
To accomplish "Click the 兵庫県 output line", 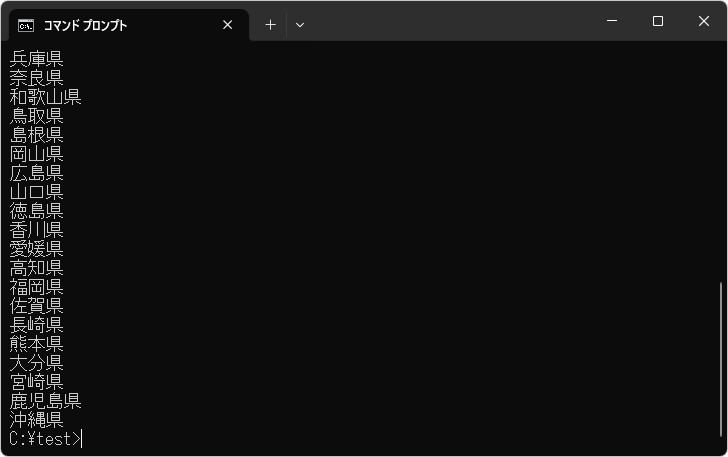I will [37, 59].
